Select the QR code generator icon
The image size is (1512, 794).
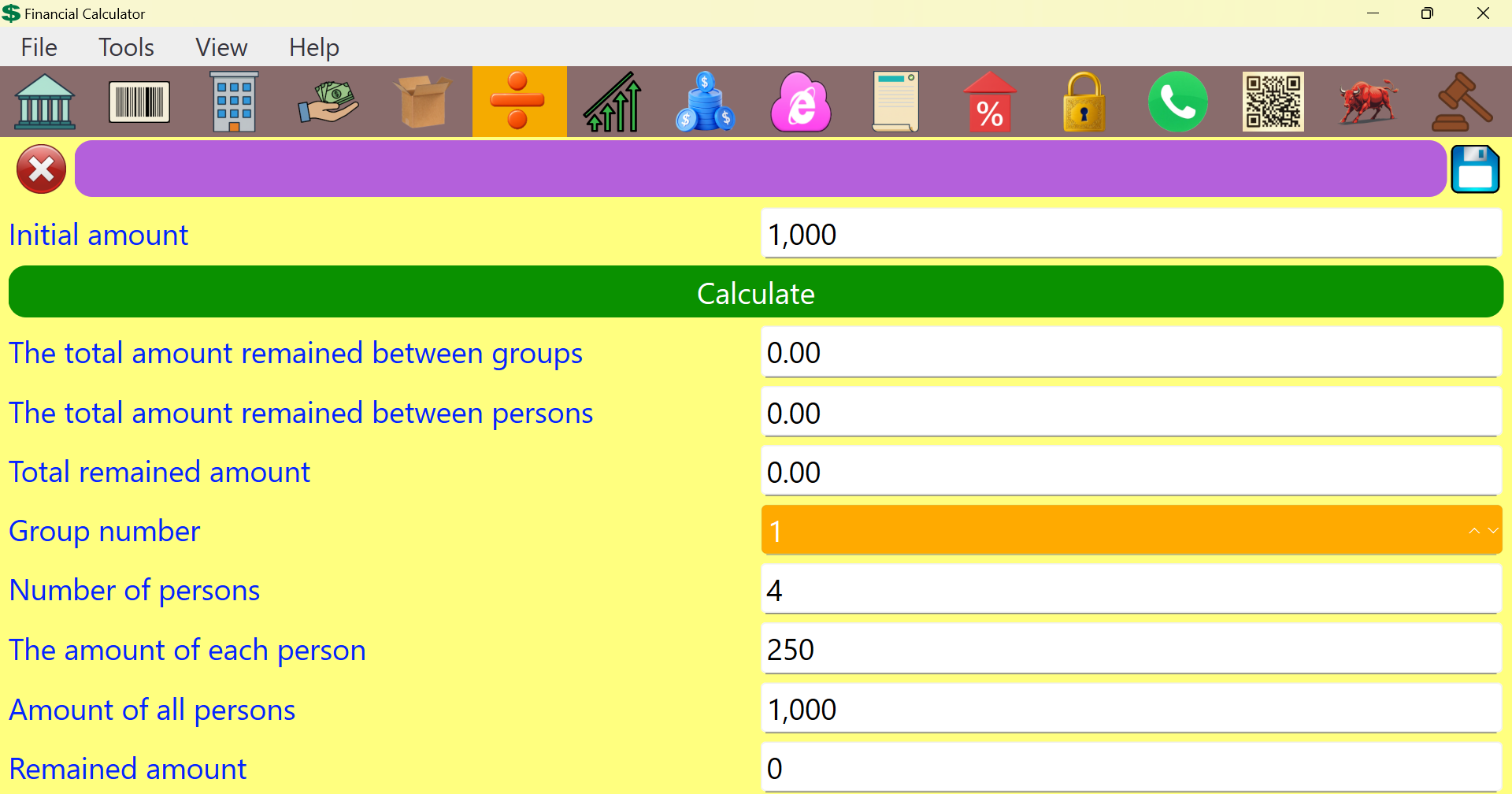click(x=1273, y=102)
